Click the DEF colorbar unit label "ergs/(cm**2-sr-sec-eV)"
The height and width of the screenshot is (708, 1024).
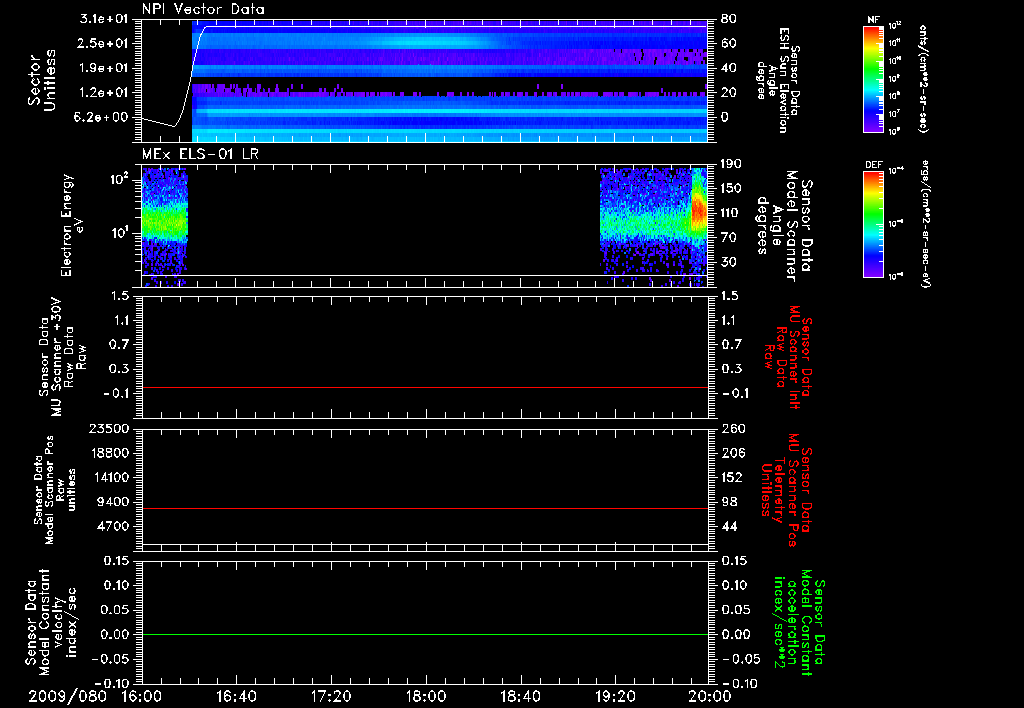click(925, 224)
